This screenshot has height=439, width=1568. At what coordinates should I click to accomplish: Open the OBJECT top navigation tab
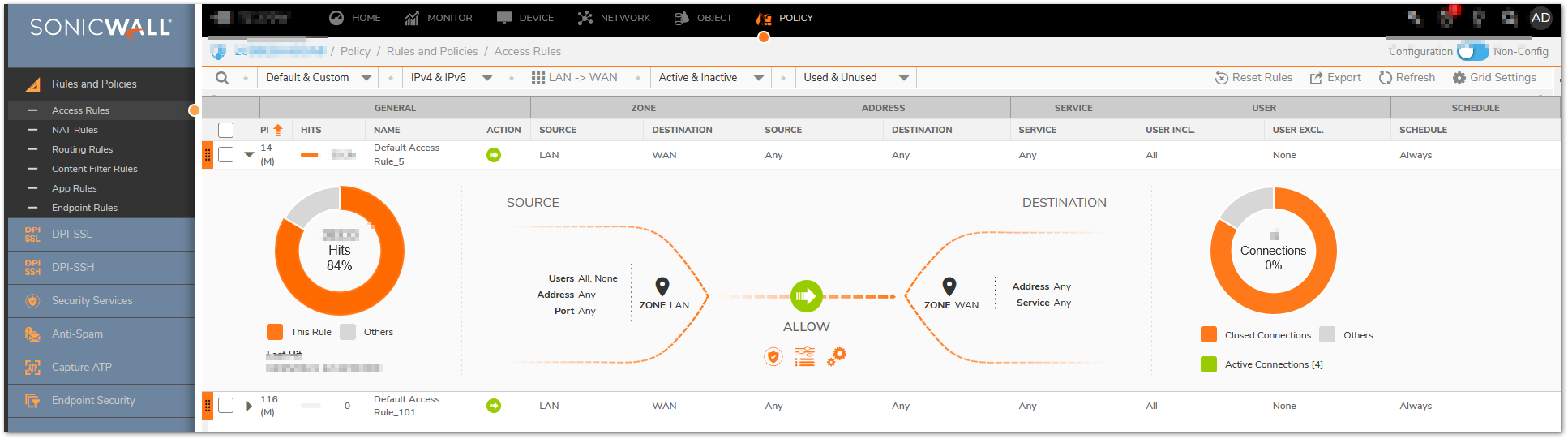pos(703,18)
